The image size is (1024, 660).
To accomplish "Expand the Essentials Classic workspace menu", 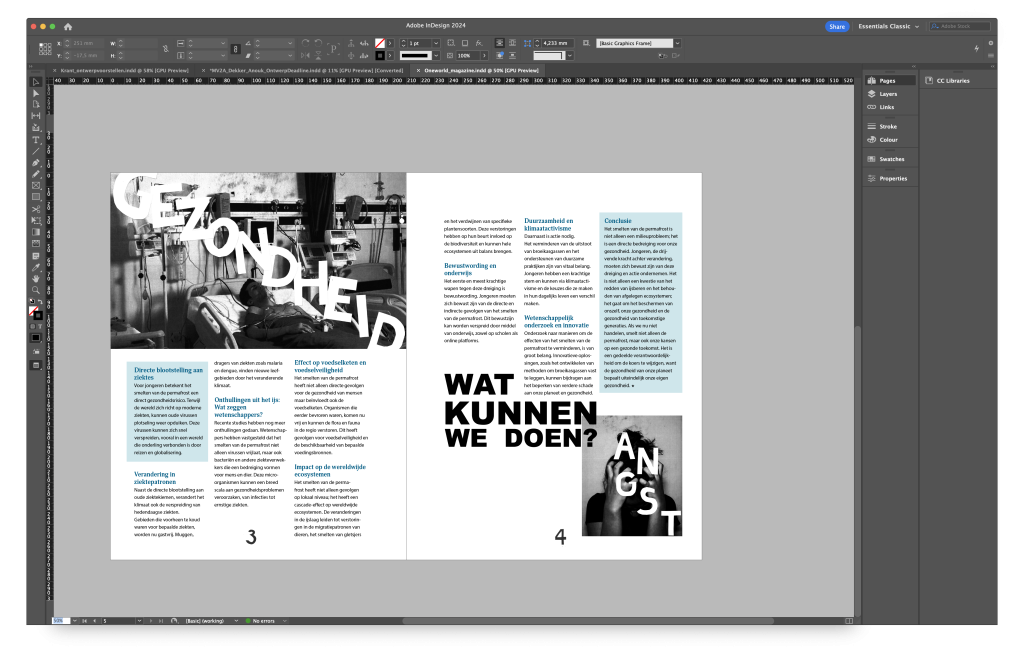I will coord(886,26).
